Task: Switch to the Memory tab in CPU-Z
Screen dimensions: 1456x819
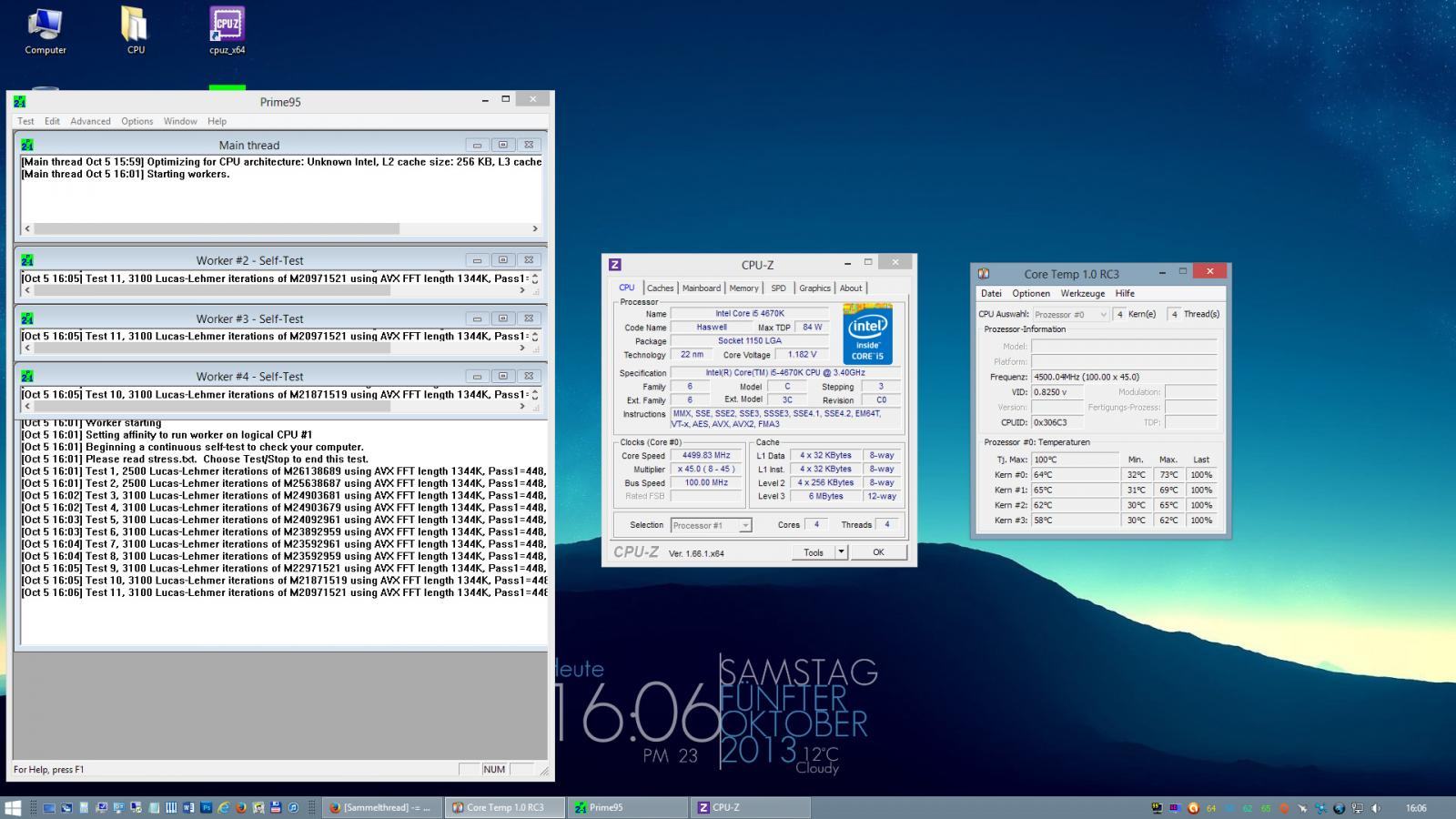Action: (743, 288)
